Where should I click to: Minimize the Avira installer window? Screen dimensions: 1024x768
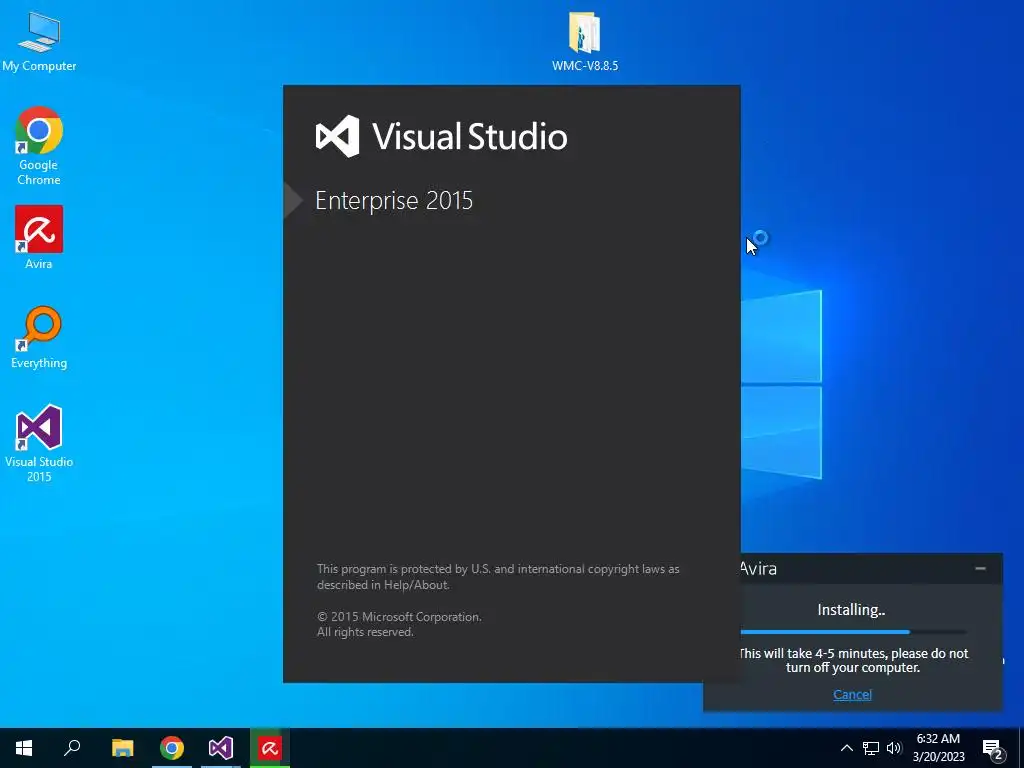(980, 568)
